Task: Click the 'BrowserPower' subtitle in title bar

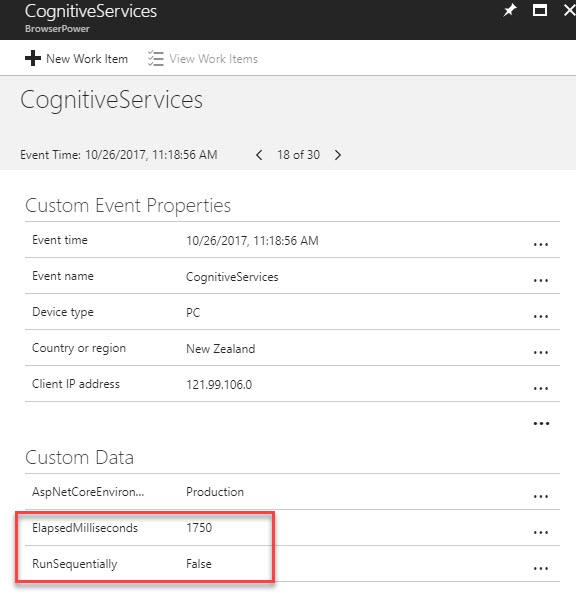Action: click(57, 29)
